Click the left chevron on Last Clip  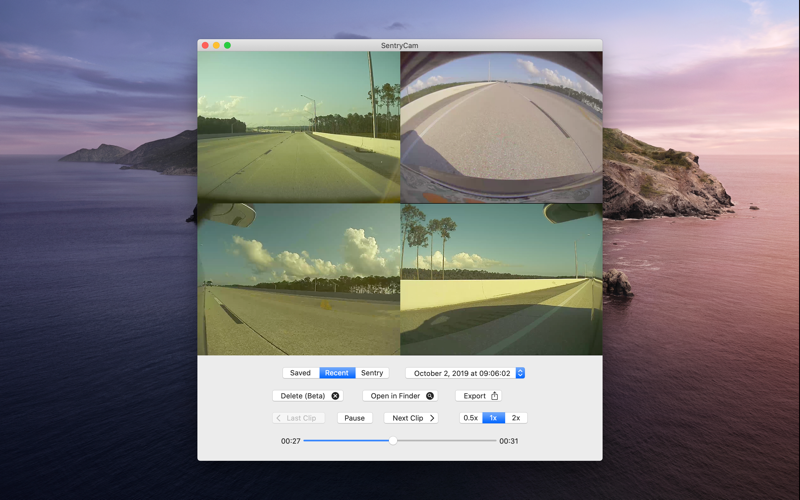point(279,418)
